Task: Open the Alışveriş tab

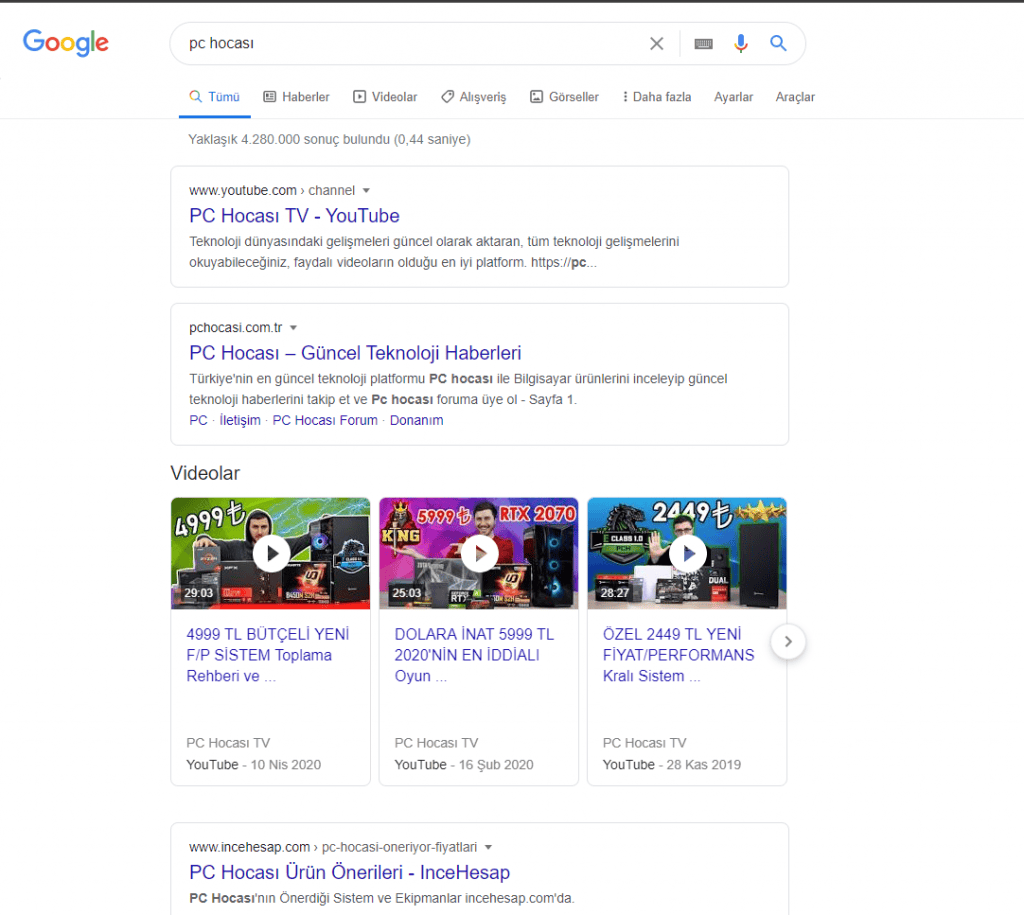Action: [473, 97]
